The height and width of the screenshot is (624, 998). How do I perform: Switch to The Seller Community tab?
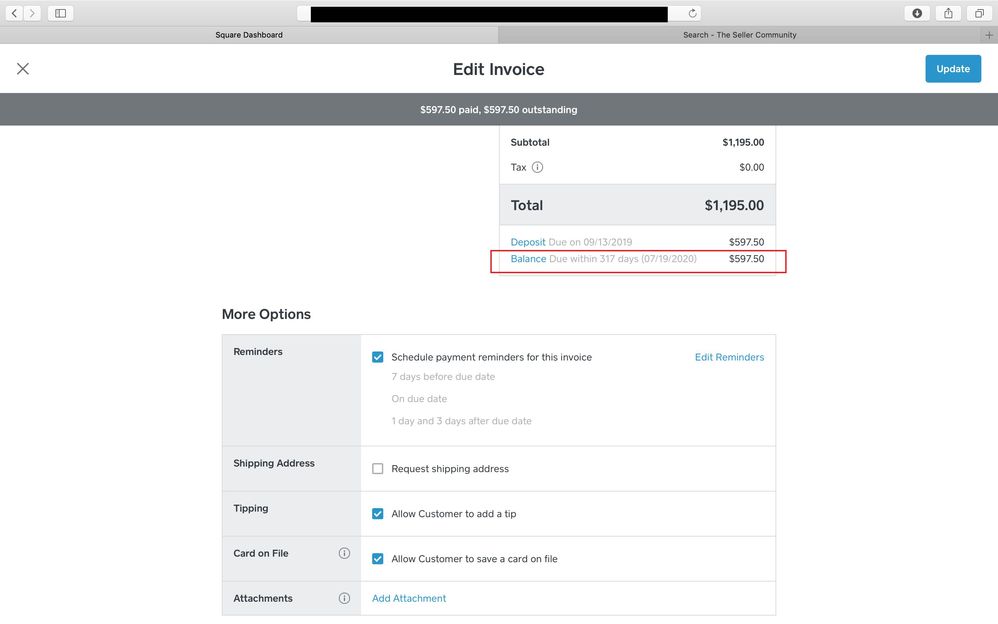point(739,35)
